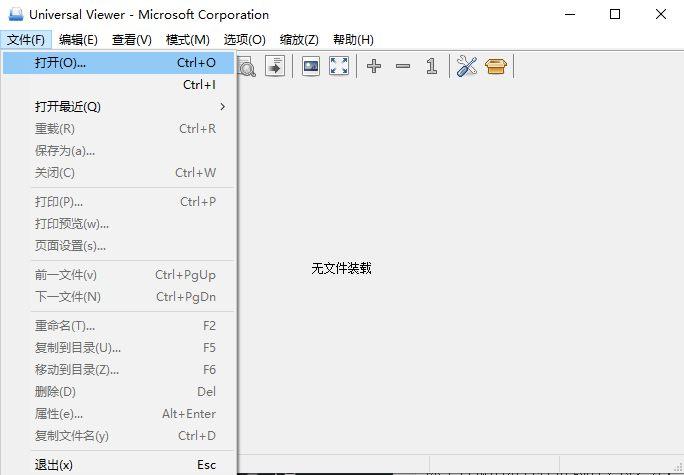Select 前一文件(v) menu entry
Image resolution: width=684 pixels, height=475 pixels.
tap(119, 275)
